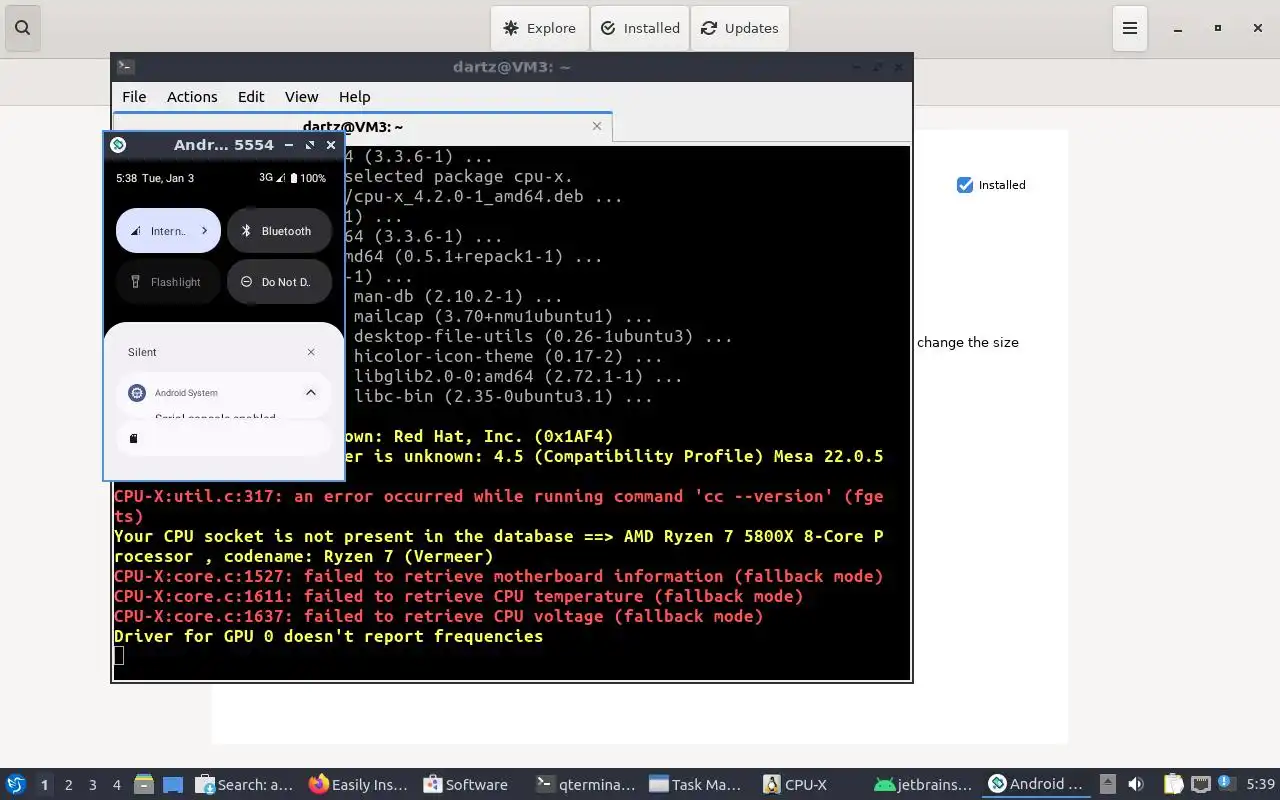Open the network tray icon

[x=1201, y=784]
